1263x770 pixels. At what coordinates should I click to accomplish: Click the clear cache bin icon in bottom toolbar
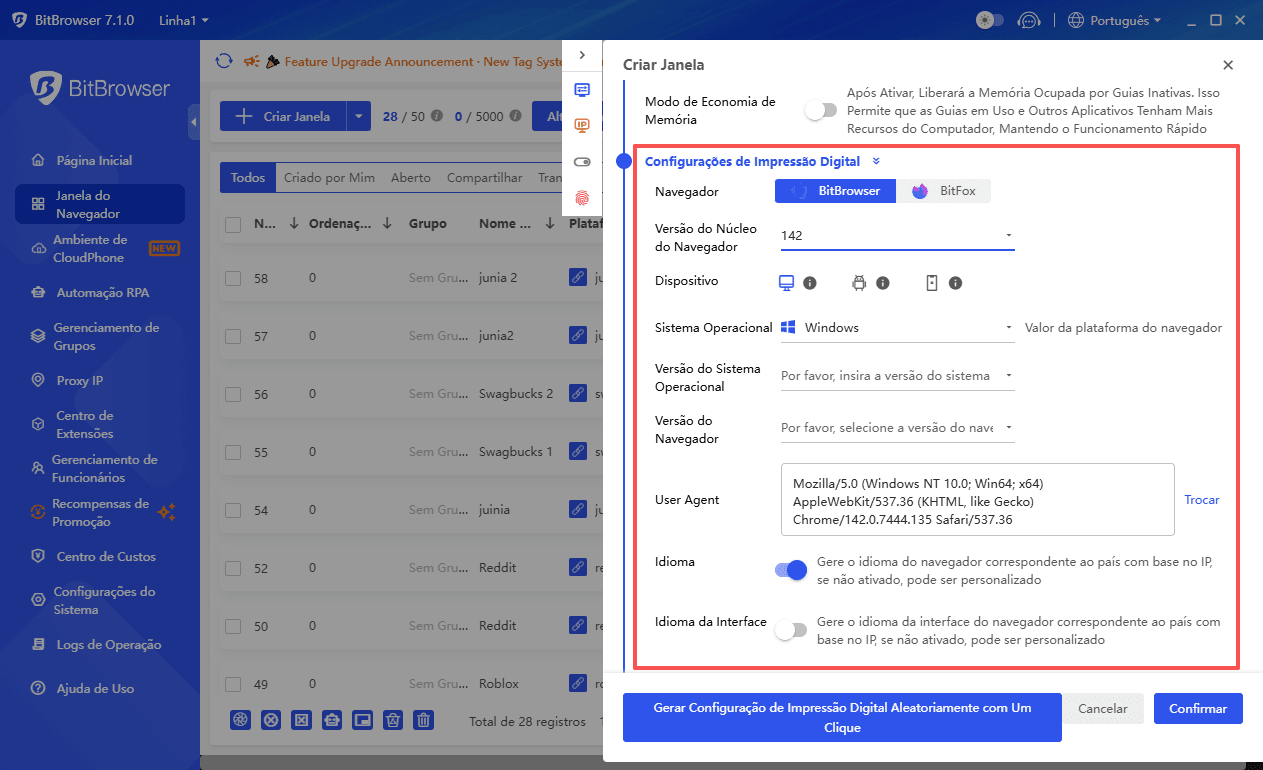coord(394,720)
